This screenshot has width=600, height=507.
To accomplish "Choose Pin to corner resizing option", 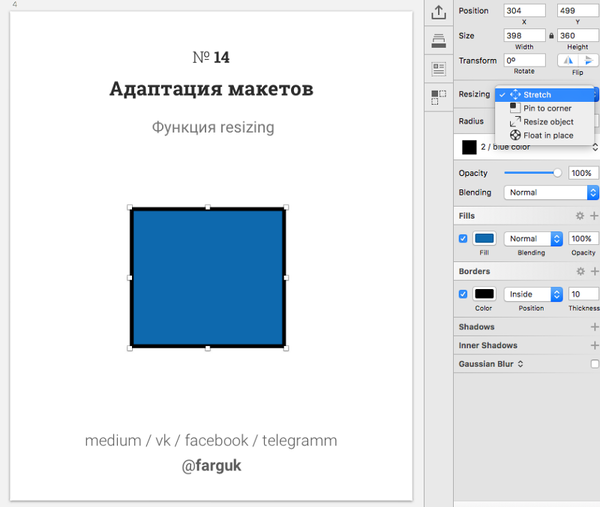I will (545, 108).
